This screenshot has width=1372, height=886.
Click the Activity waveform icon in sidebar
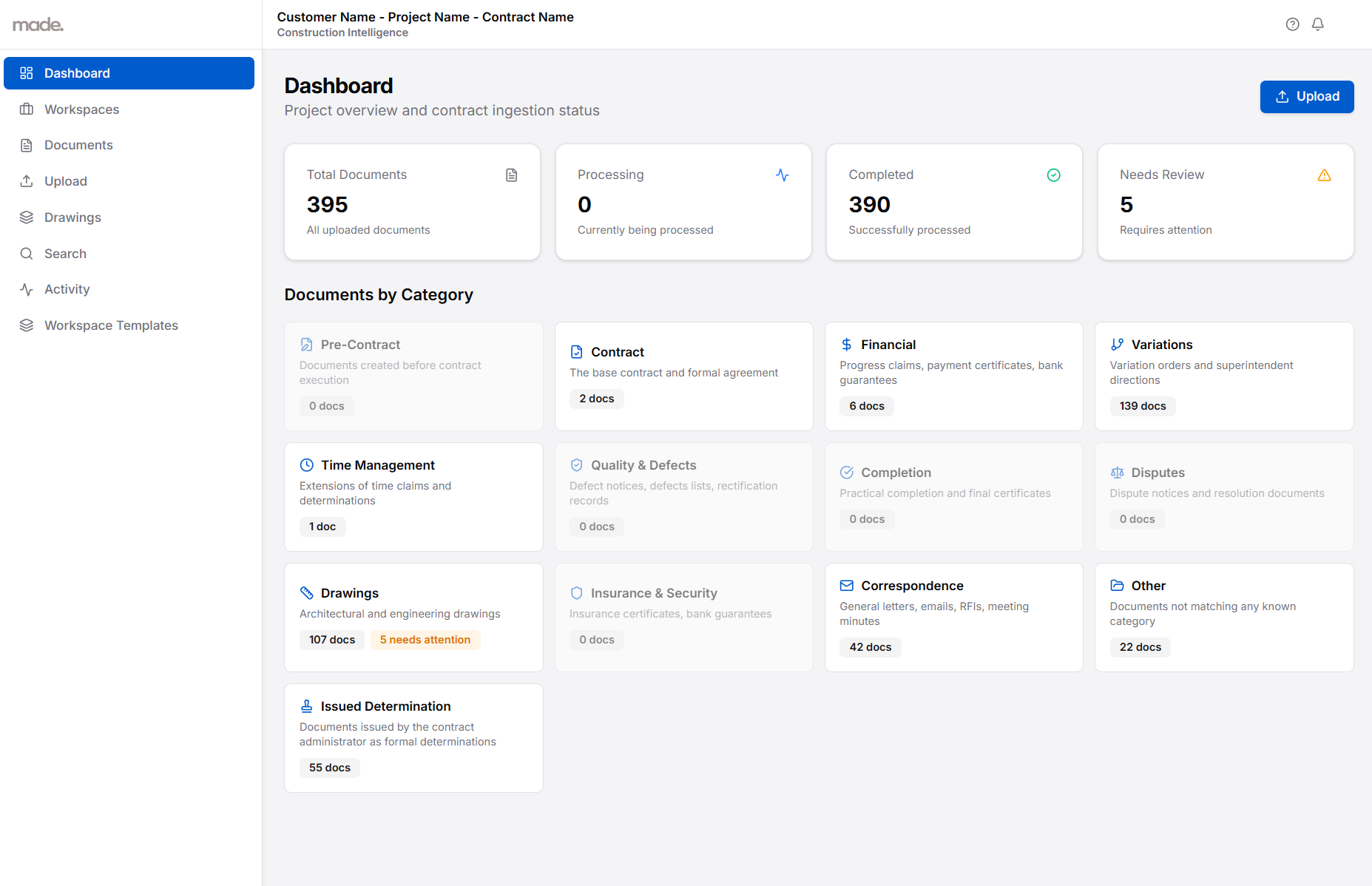27,289
